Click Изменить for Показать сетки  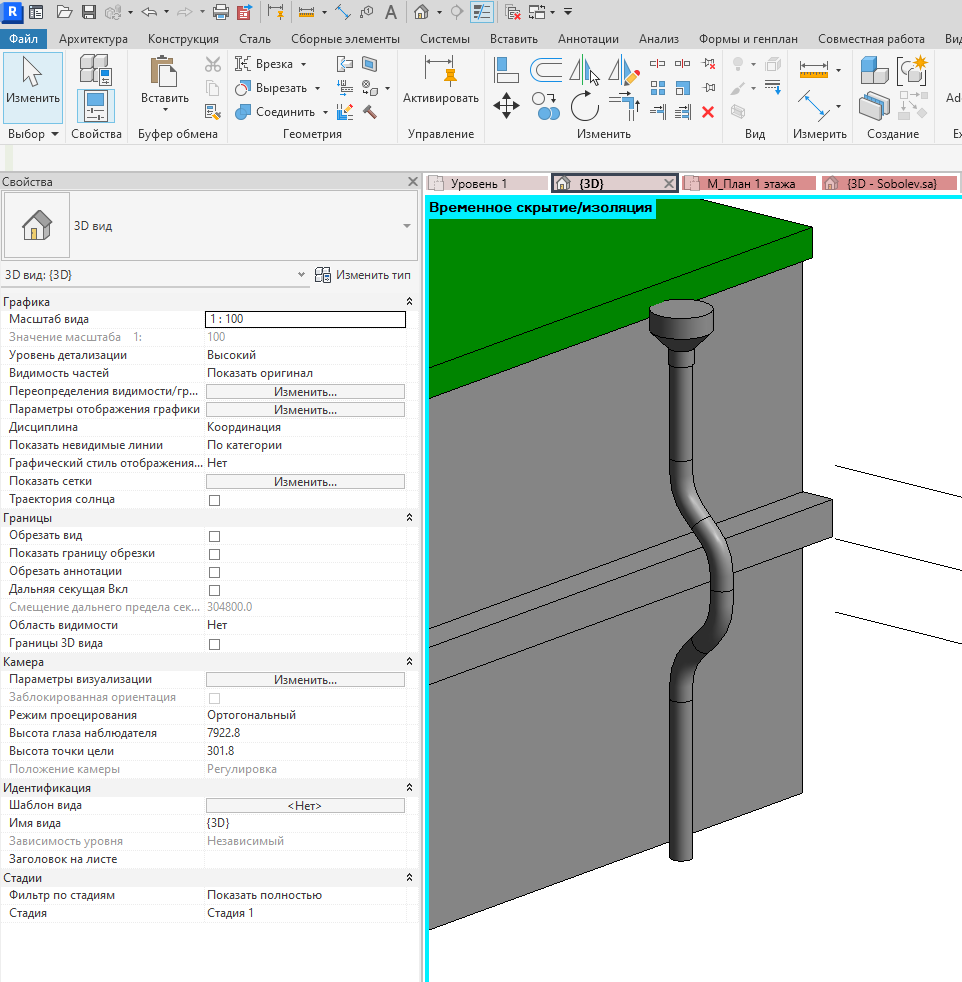click(x=305, y=482)
